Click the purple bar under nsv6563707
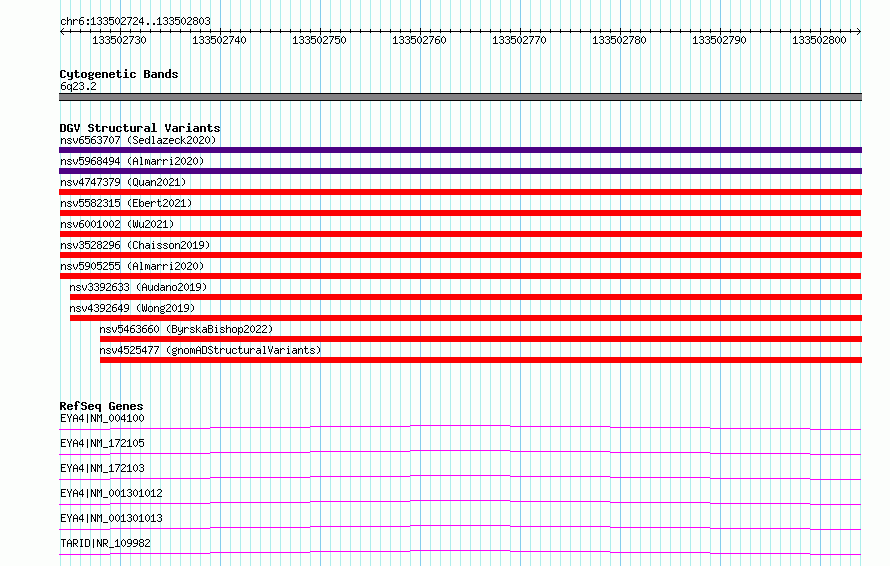The width and height of the screenshot is (890, 566). [460, 150]
